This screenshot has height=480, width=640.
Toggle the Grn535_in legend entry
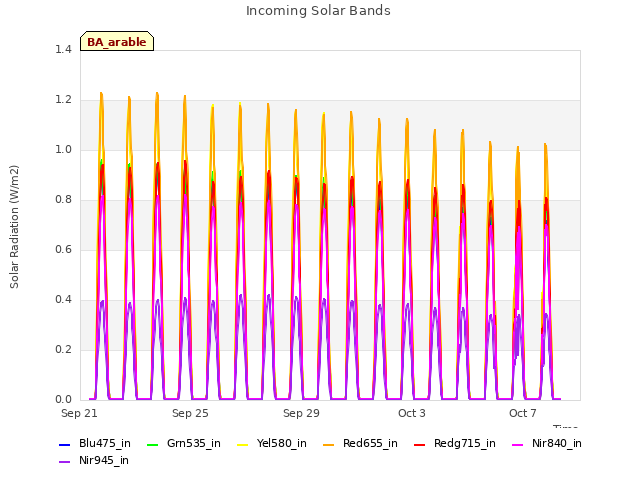184,444
